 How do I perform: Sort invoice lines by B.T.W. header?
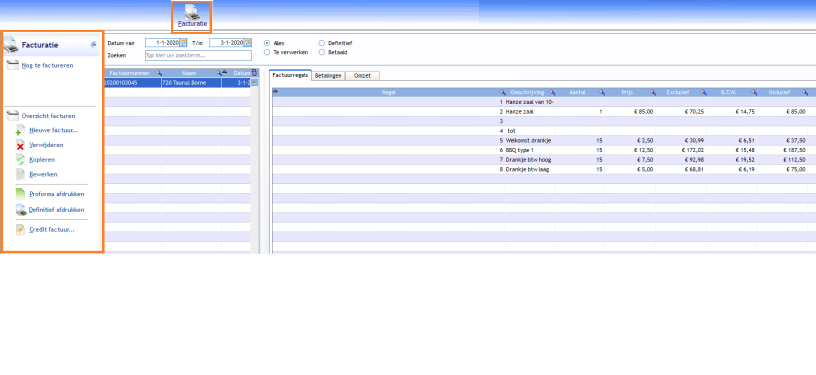(729, 92)
